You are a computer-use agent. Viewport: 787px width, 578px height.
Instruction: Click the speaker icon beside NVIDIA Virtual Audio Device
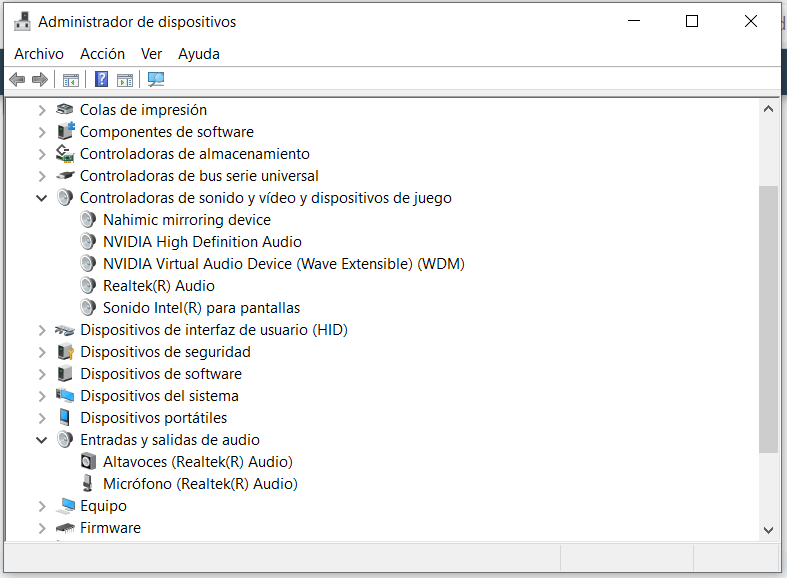[x=88, y=264]
